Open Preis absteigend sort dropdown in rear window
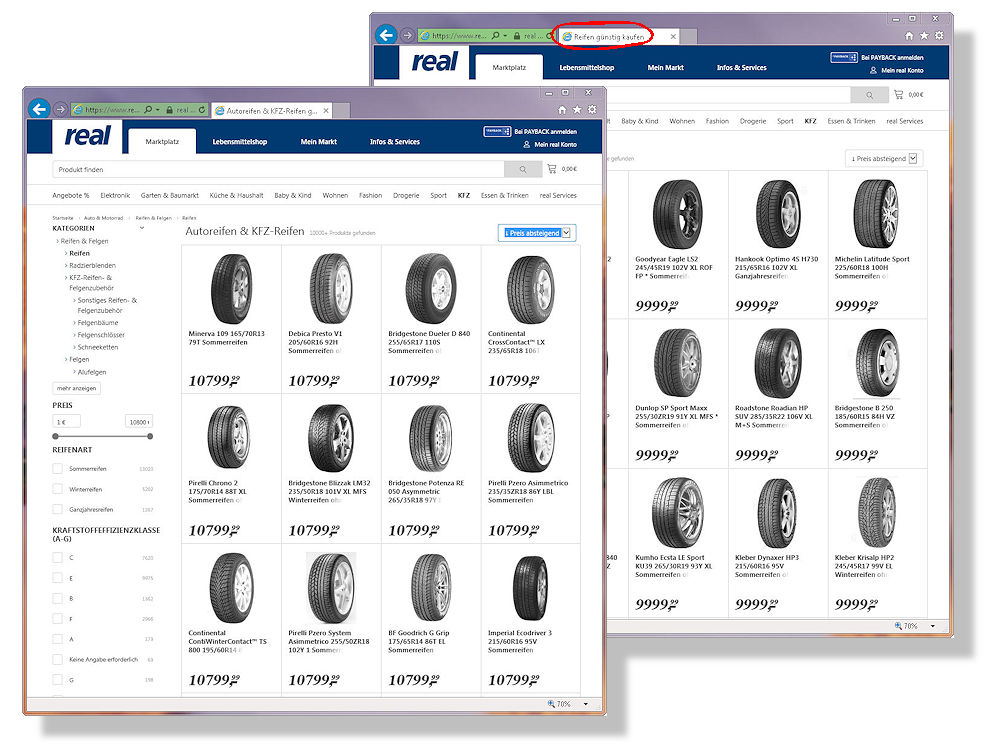Image resolution: width=1000 pixels, height=750 pixels. pos(884,158)
